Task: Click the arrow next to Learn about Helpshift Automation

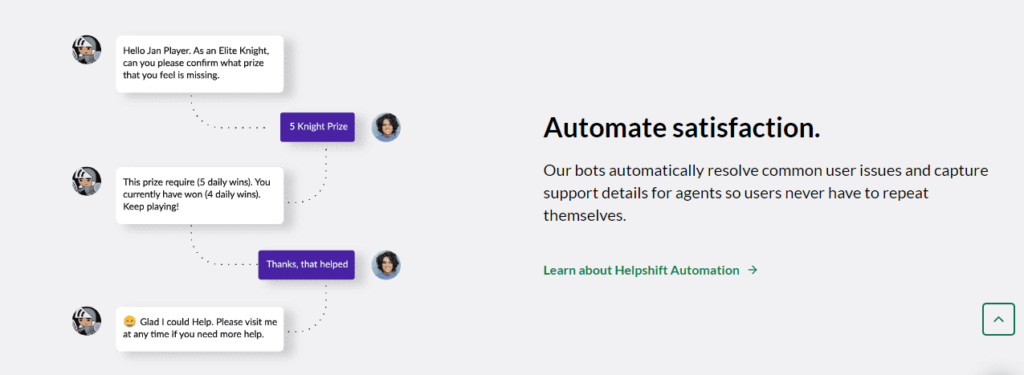Action: pyautogui.click(x=752, y=270)
